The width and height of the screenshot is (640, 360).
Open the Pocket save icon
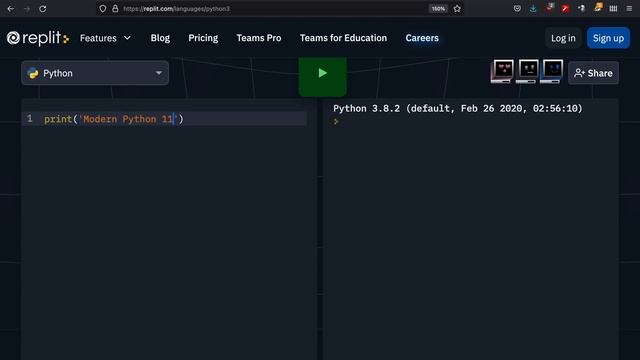click(517, 9)
